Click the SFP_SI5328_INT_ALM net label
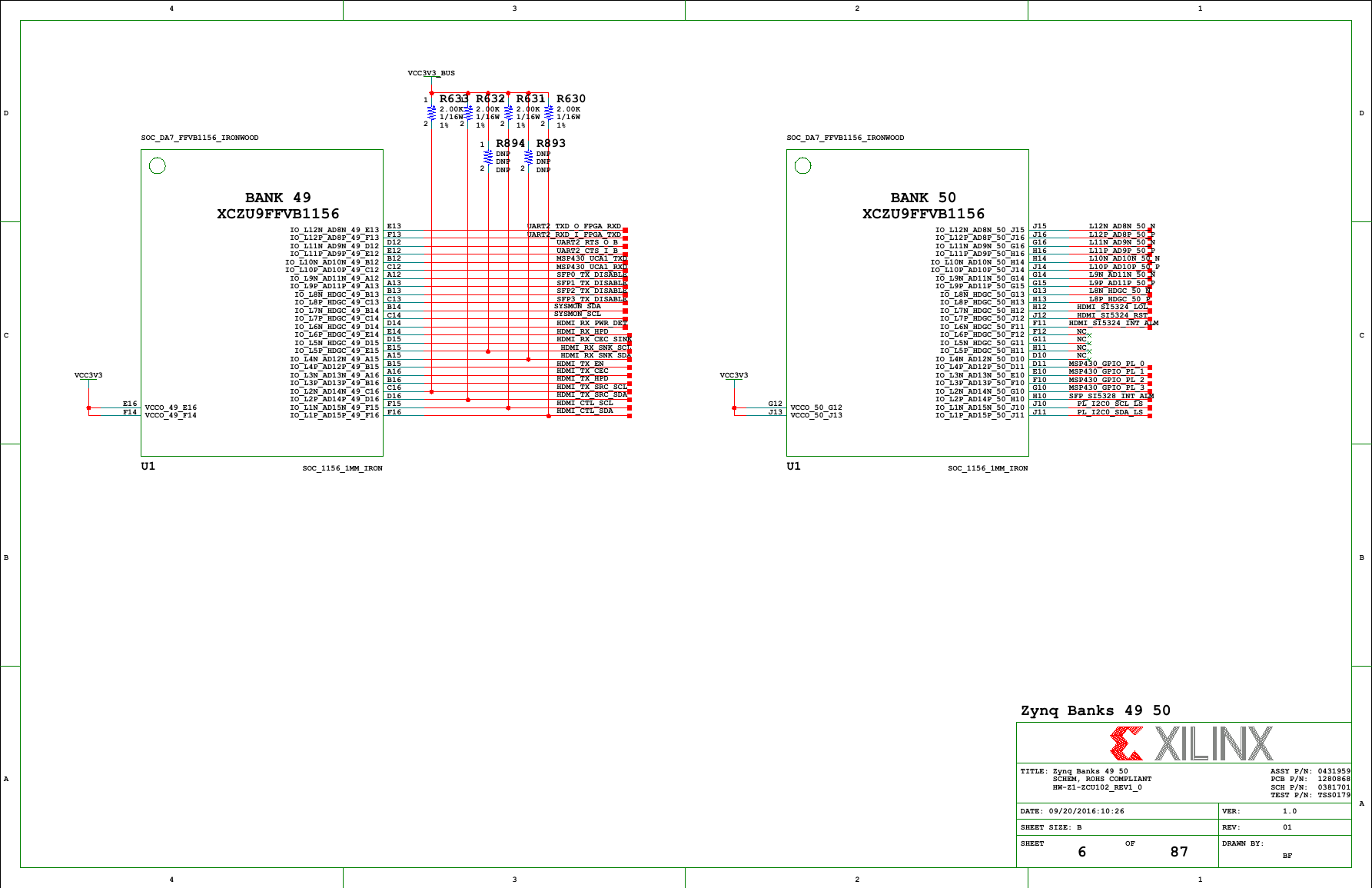 [1111, 396]
